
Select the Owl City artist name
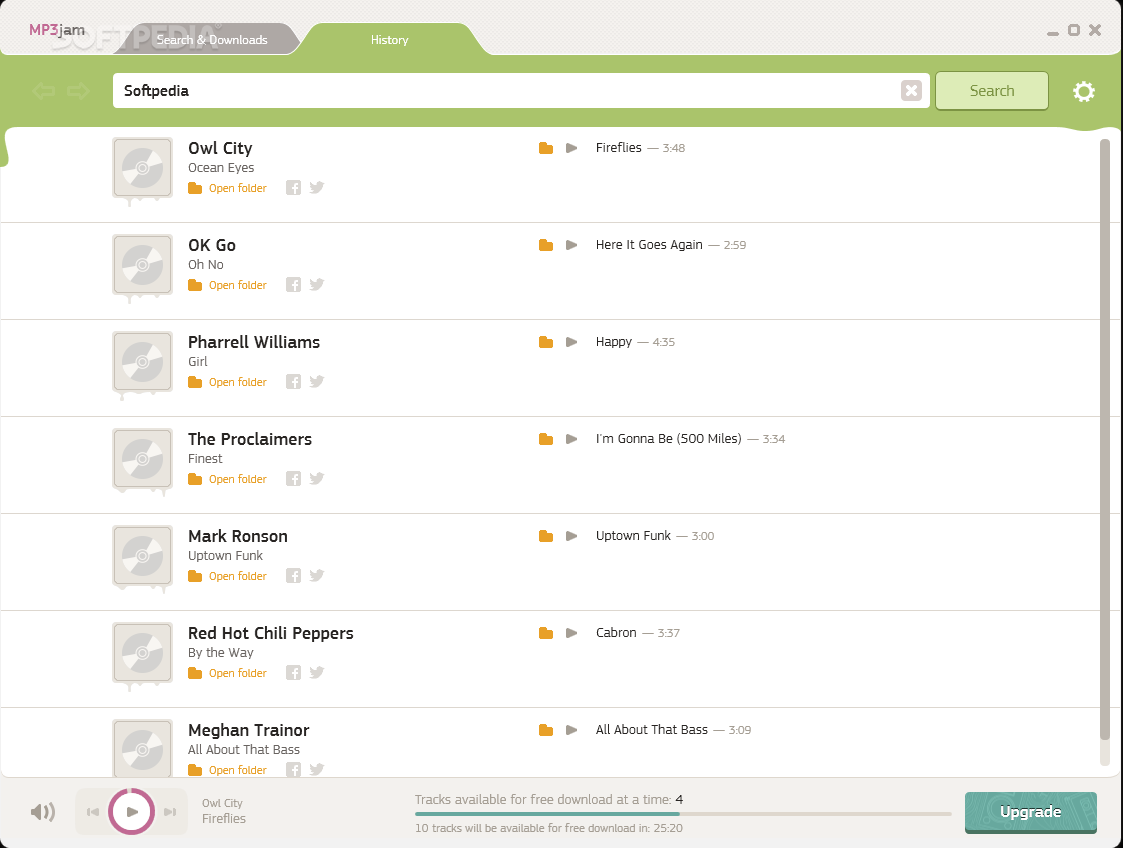click(x=221, y=148)
